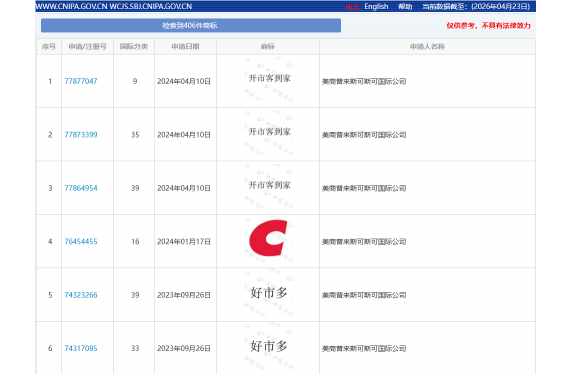Click the 申请人名称 column header
Screen dimensions: 570x374
[x=427, y=47]
